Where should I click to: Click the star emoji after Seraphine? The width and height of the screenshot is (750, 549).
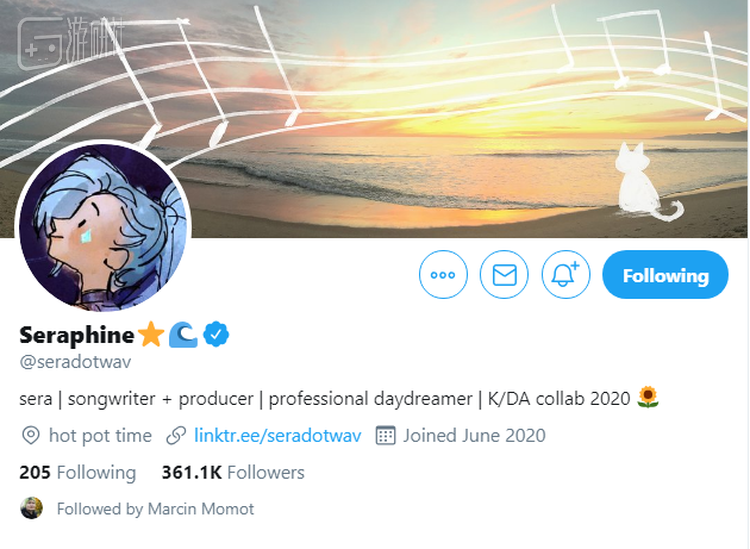pyautogui.click(x=151, y=334)
